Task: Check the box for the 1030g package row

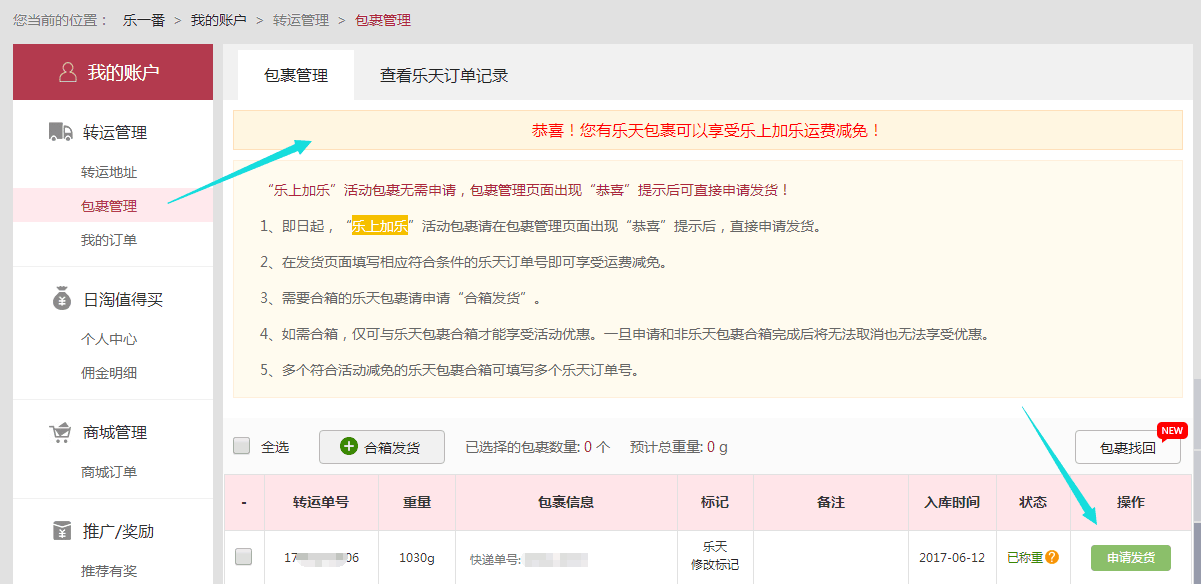Action: (243, 557)
